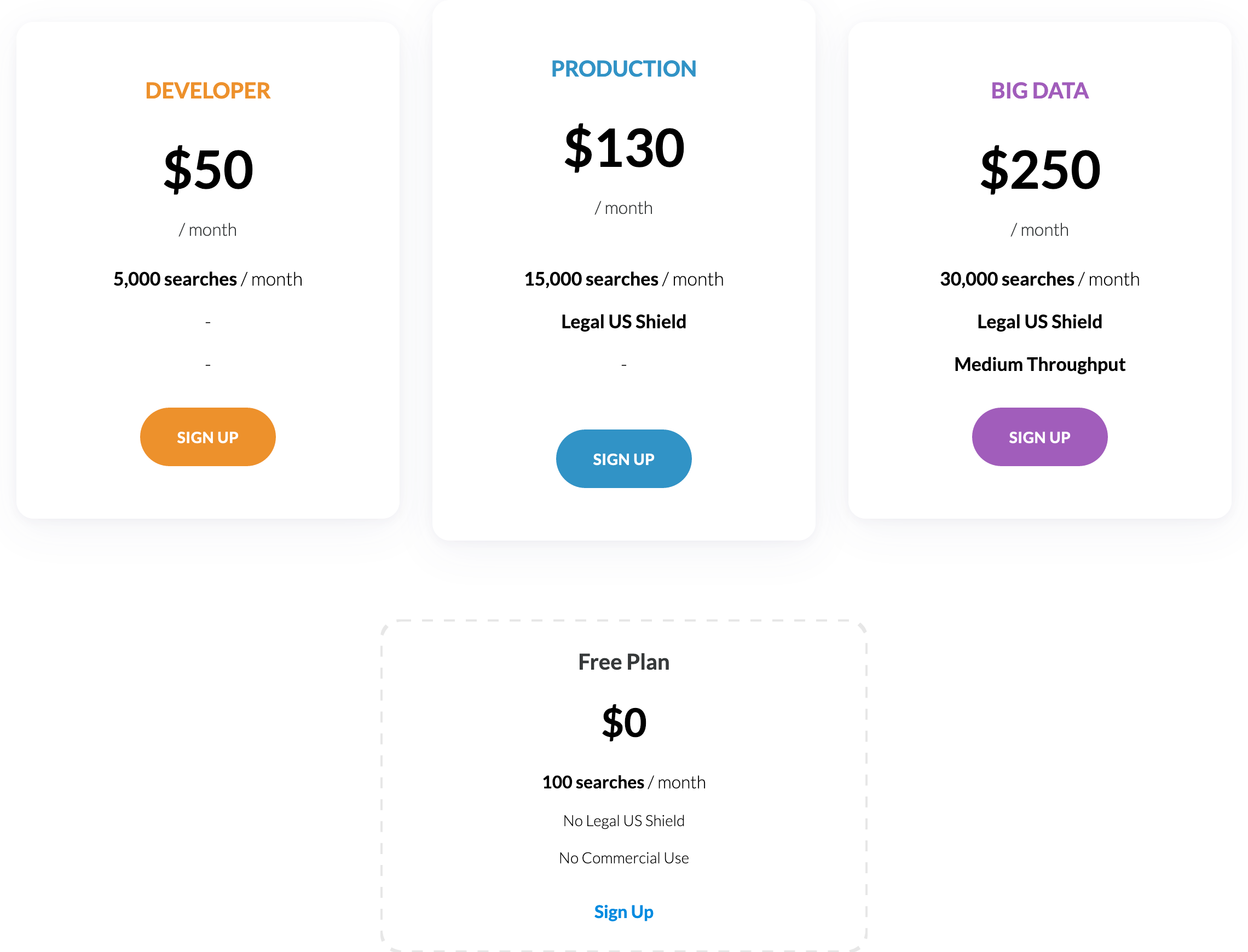1248x952 pixels.
Task: Click the BIG DATA plan heading
Action: click(1039, 91)
